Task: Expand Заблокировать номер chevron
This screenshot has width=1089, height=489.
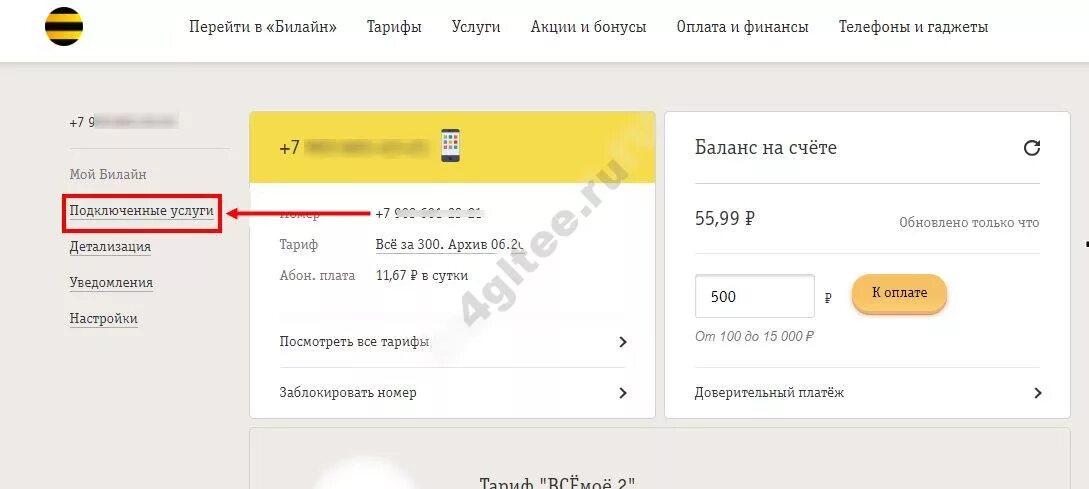Action: coord(623,393)
